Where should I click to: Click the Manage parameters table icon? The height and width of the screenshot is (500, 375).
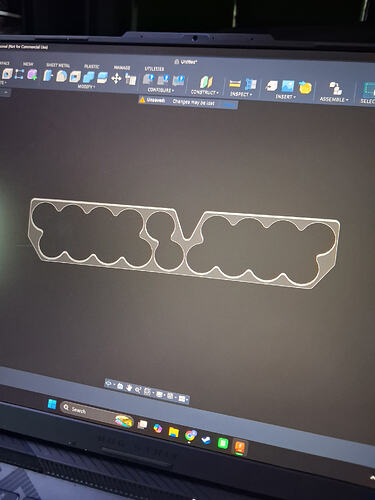click(x=131, y=79)
